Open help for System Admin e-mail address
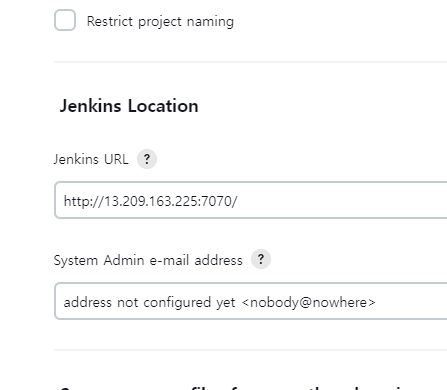447x390 pixels. [261, 259]
